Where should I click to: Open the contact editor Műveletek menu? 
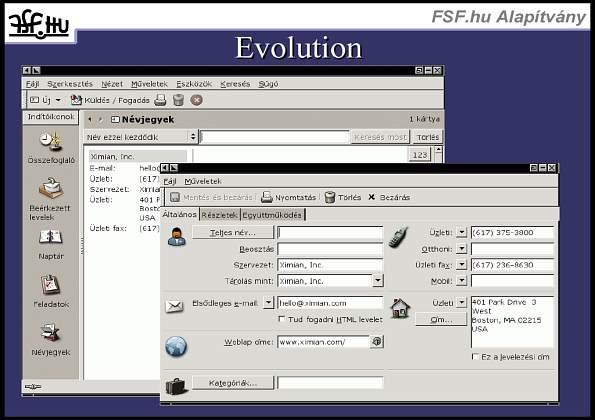203,181
